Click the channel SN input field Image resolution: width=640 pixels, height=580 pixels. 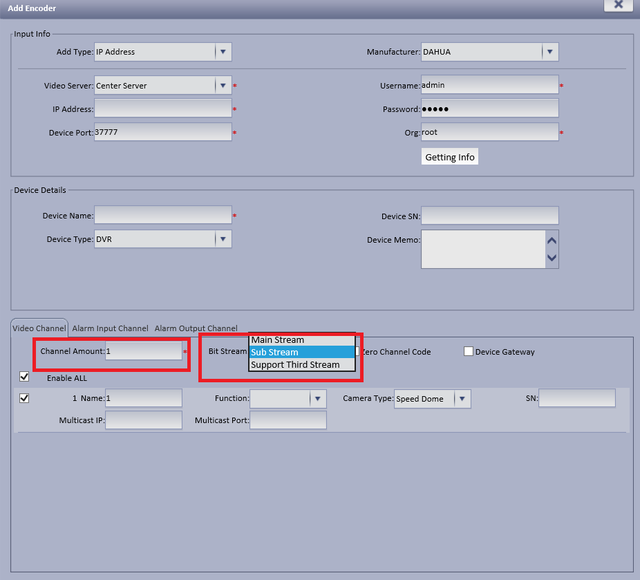point(577,398)
